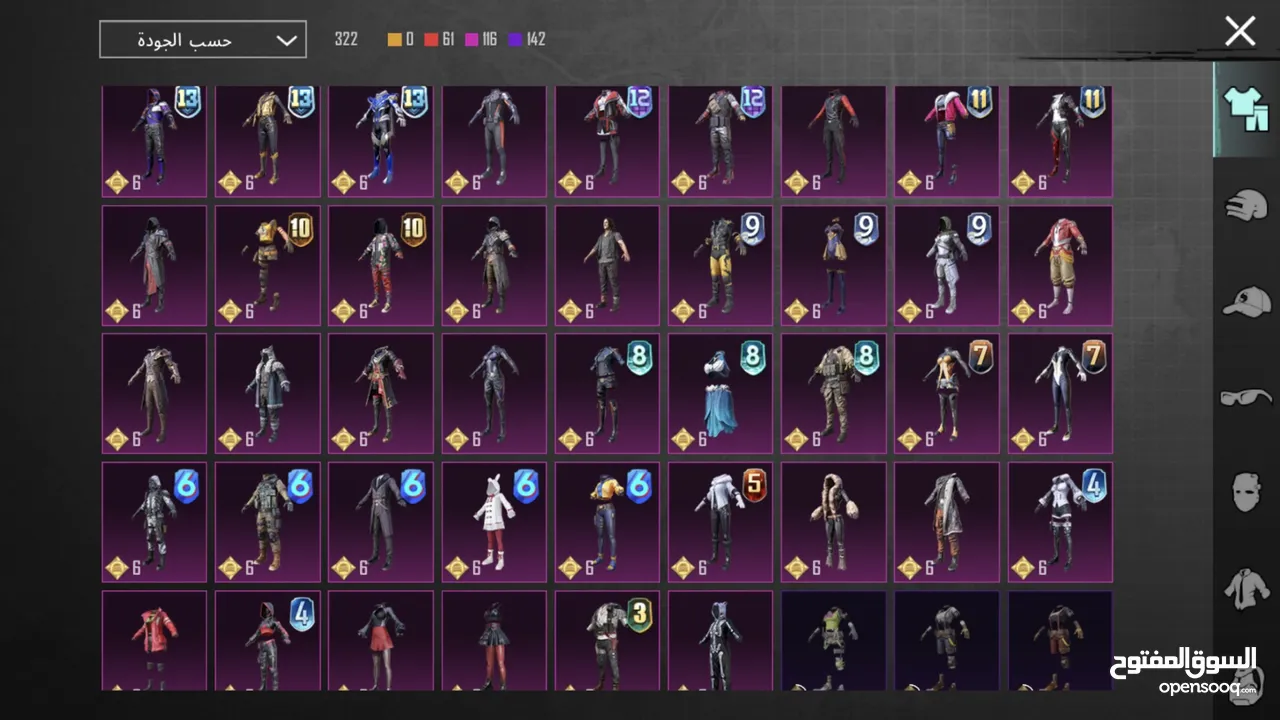Screen dimensions: 1280x720
Task: Select the camo soldier outfit with level 6 badge
Action: (x=267, y=522)
